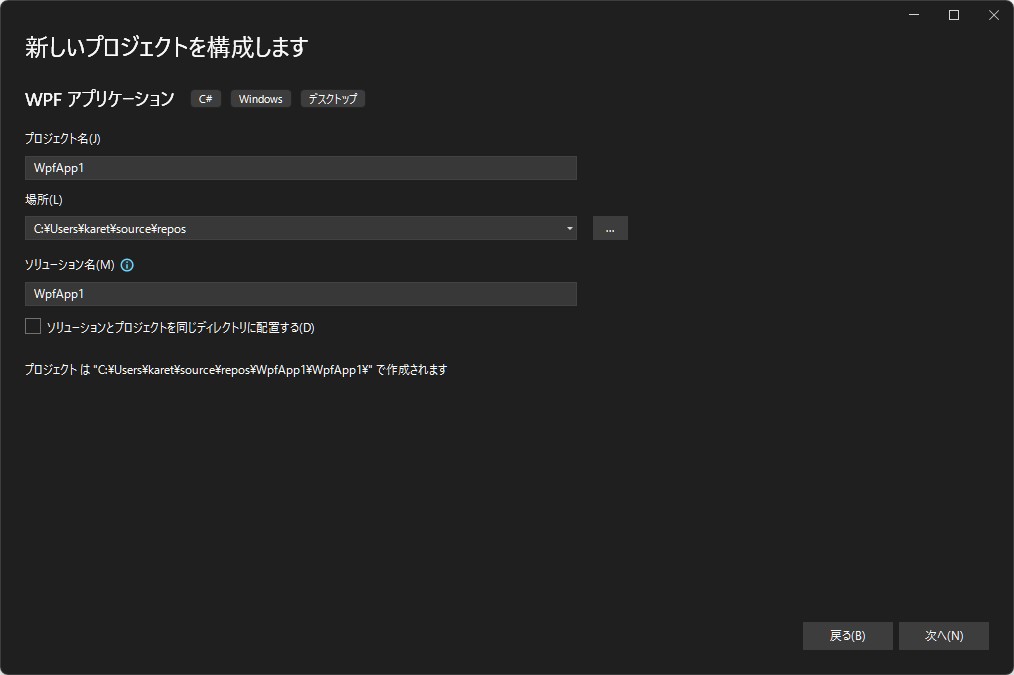The height and width of the screenshot is (675, 1014).
Task: Click the Windows tag label
Action: pos(261,99)
